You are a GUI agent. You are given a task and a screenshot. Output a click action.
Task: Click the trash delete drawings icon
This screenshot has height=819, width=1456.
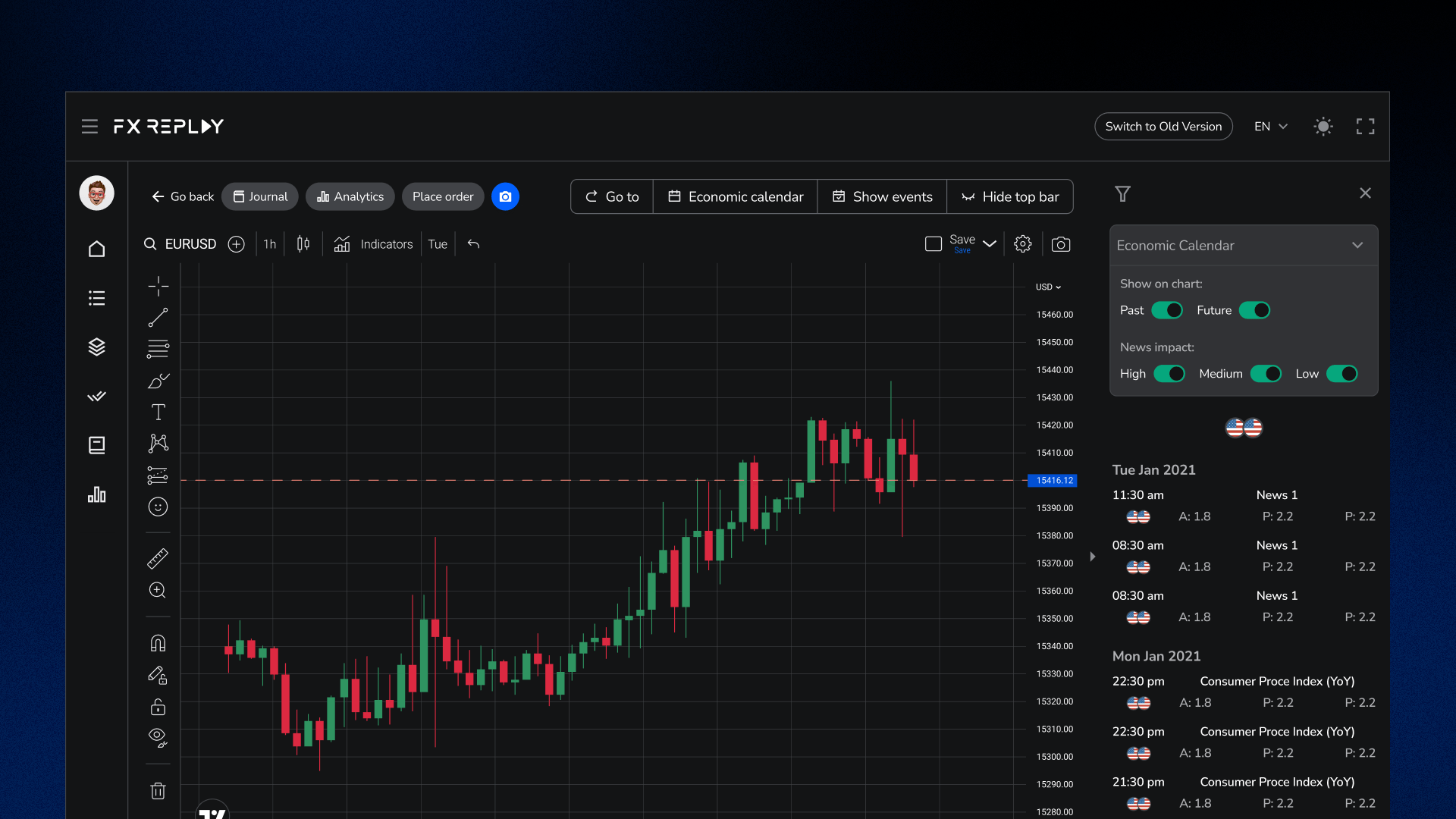pos(158,791)
